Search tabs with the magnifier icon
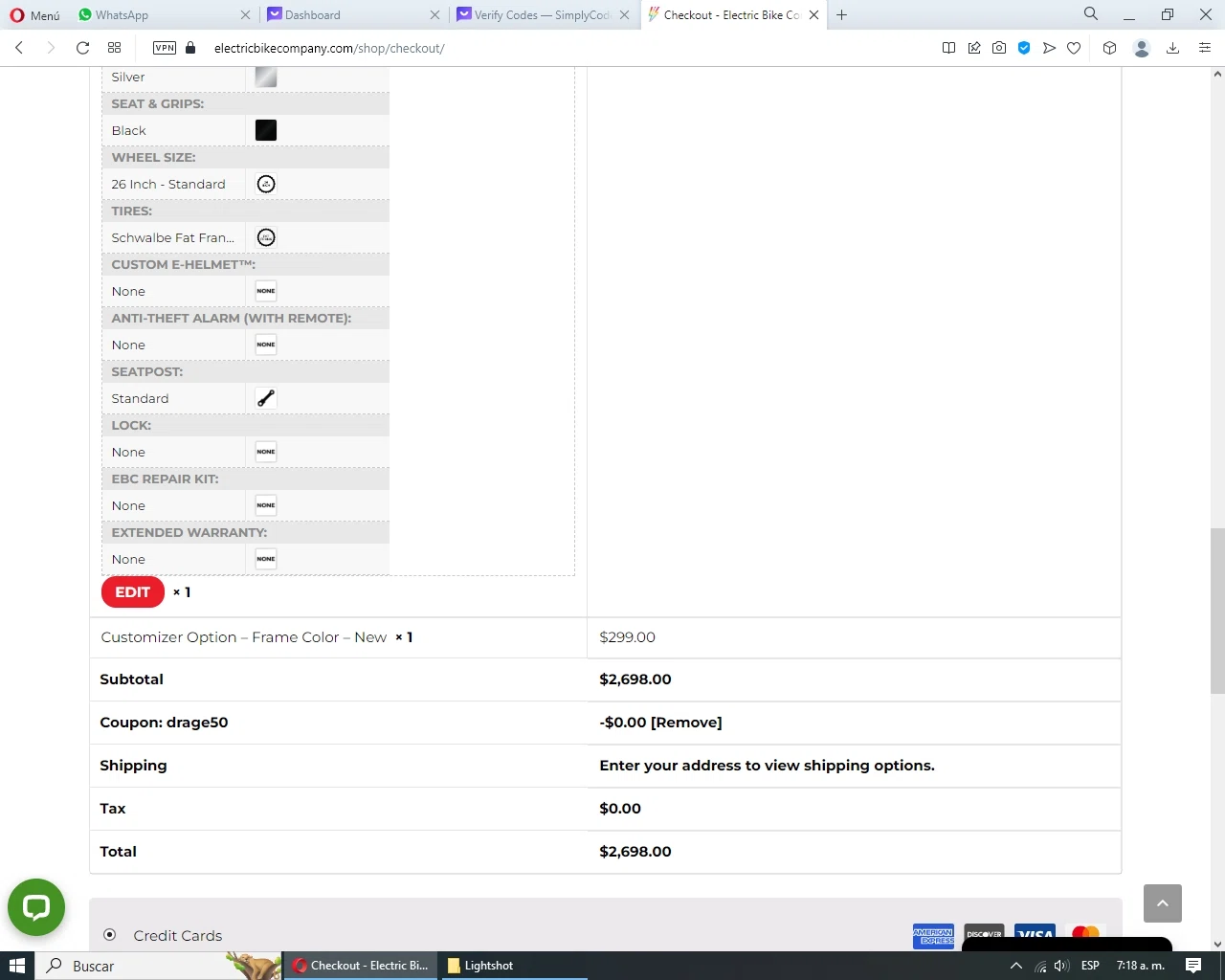This screenshot has width=1225, height=980. click(1091, 14)
